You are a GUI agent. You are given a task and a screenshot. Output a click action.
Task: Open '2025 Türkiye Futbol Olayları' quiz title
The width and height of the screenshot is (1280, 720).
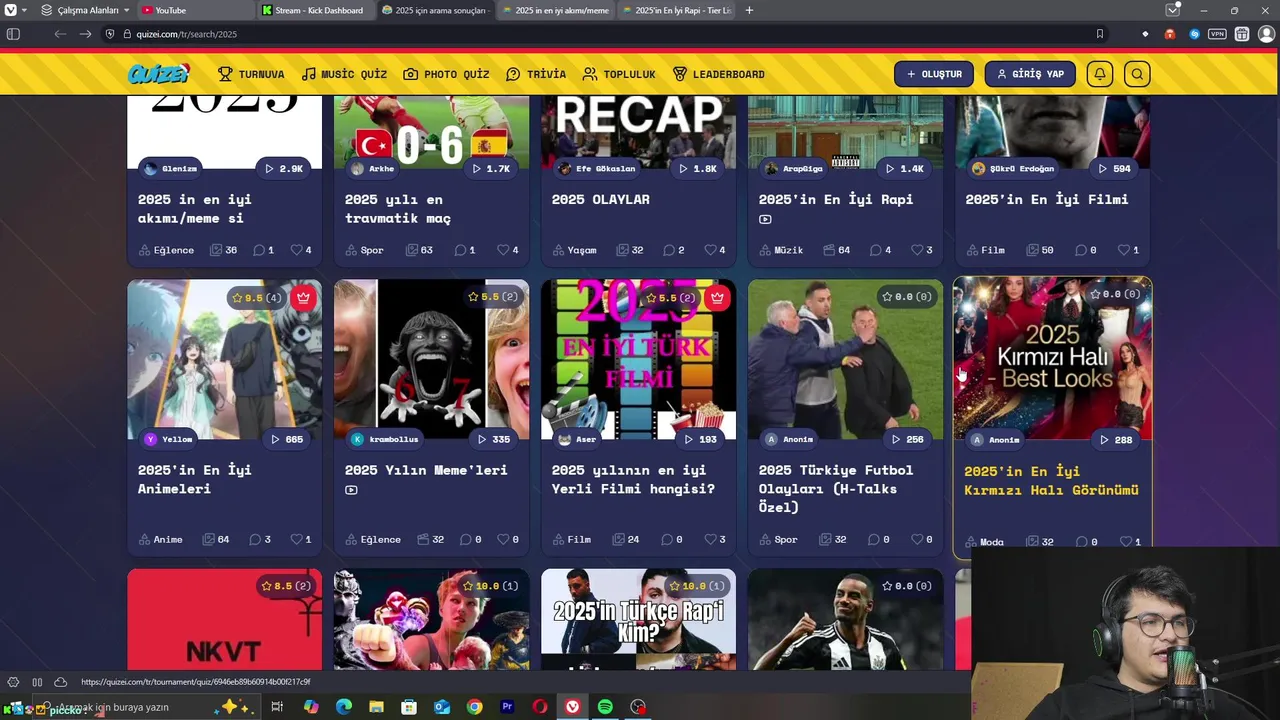pyautogui.click(x=836, y=488)
